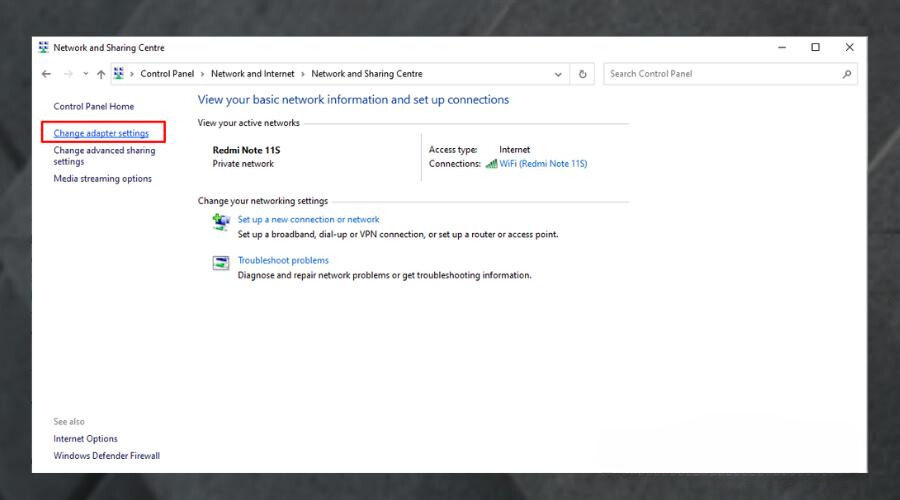Open Change adapter settings
Screen dimensions: 900x500
point(101,133)
